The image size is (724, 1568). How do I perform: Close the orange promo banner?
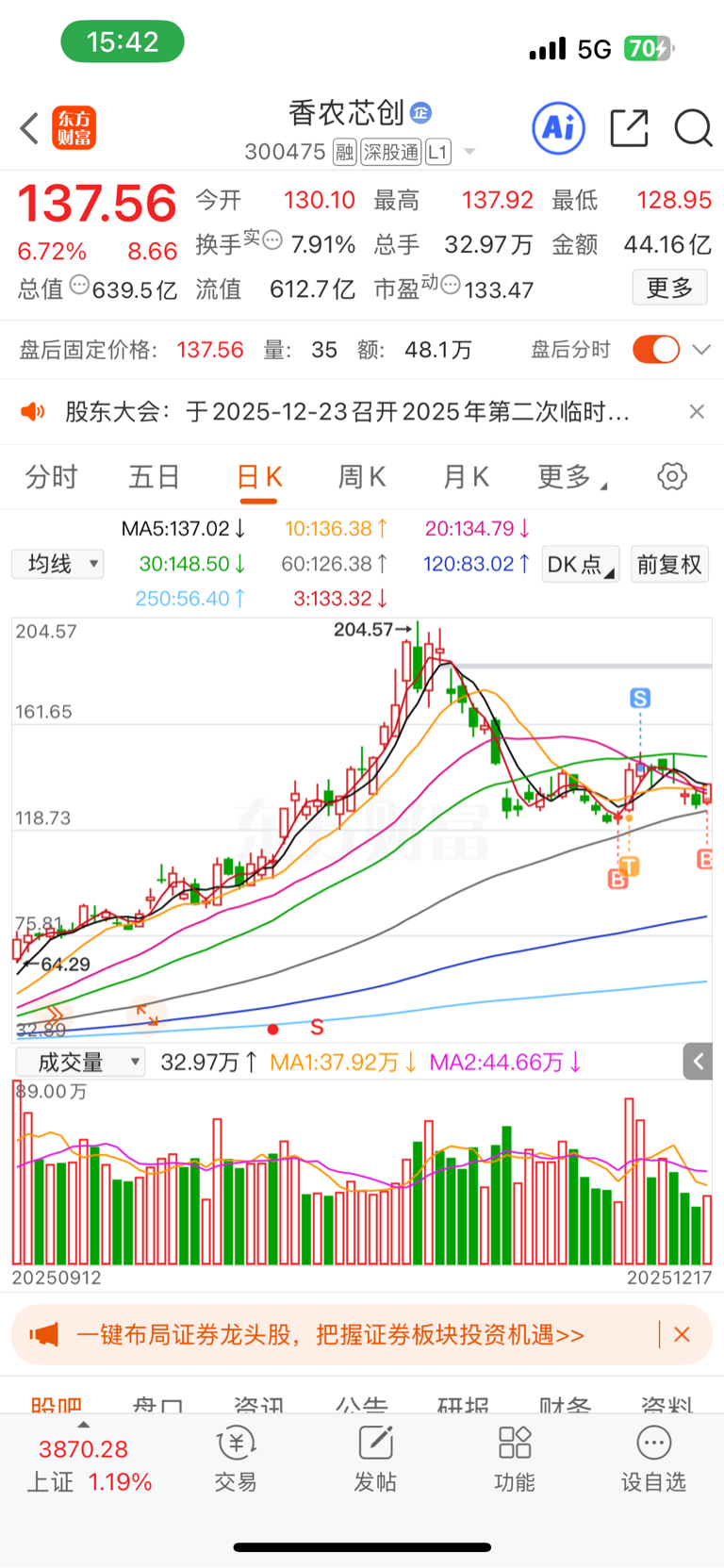tap(682, 1334)
